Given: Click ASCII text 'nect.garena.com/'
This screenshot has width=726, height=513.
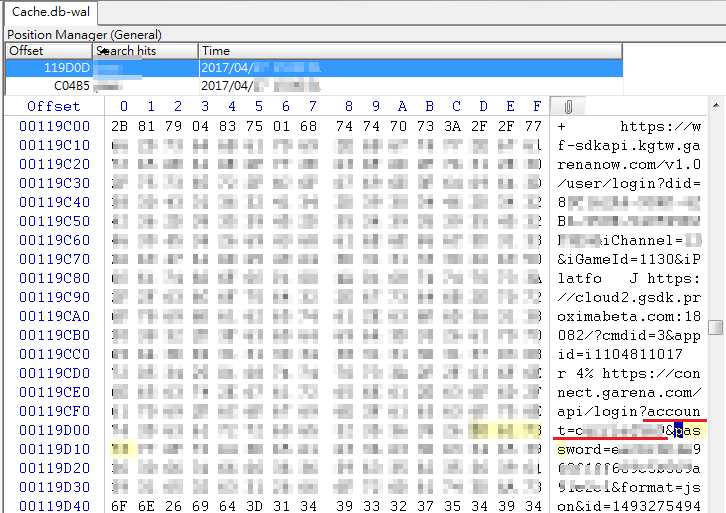Looking at the screenshot, I should (x=629, y=392).
